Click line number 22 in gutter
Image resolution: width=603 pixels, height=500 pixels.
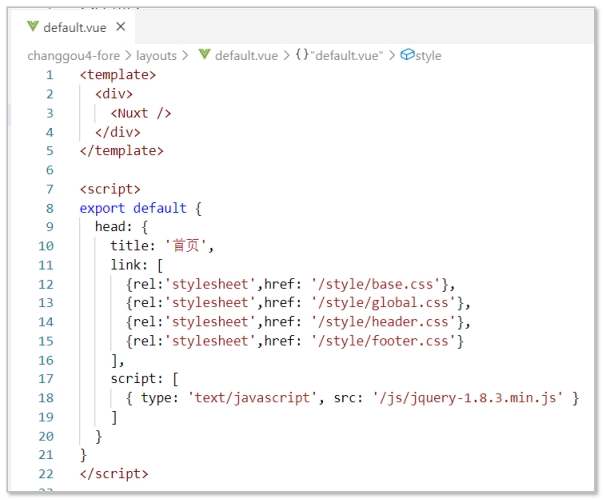46,474
